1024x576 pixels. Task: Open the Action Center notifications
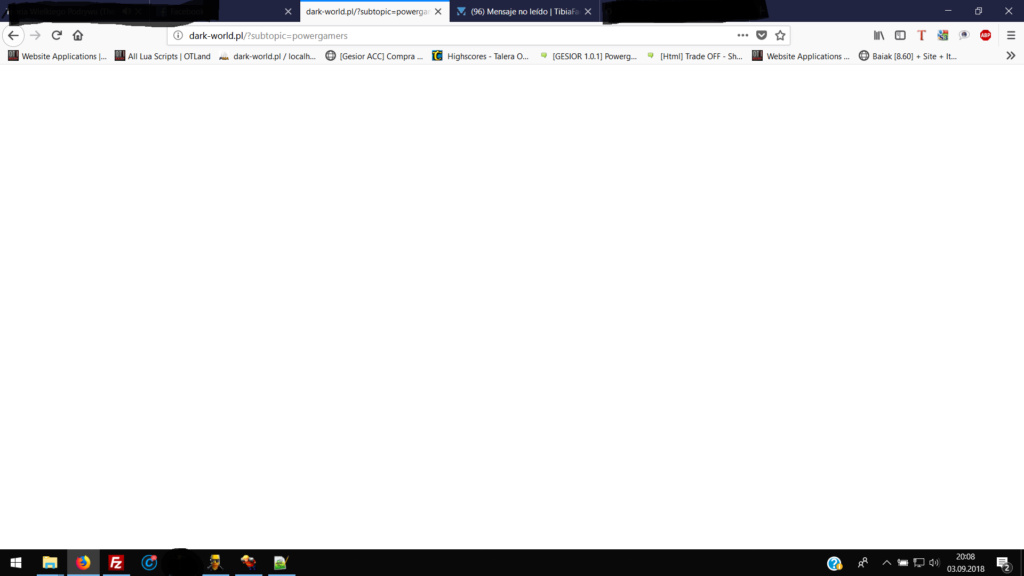1004,563
